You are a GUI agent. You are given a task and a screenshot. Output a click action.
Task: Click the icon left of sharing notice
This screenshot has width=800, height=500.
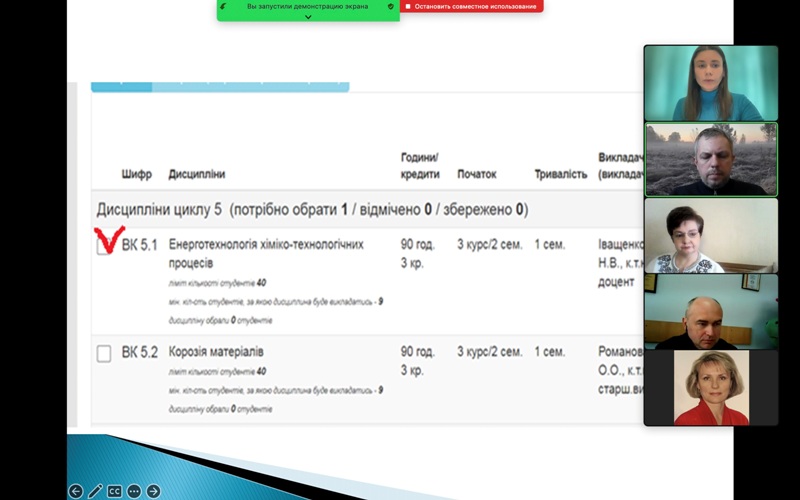223,7
